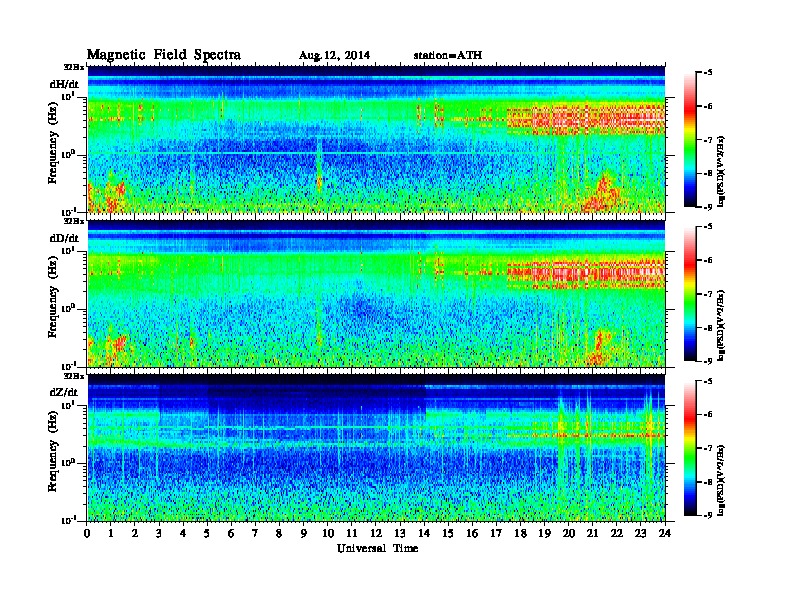Viewport: 792px width, 612px height.
Task: Click the "dH/dt" panel label
Action: 64,84
